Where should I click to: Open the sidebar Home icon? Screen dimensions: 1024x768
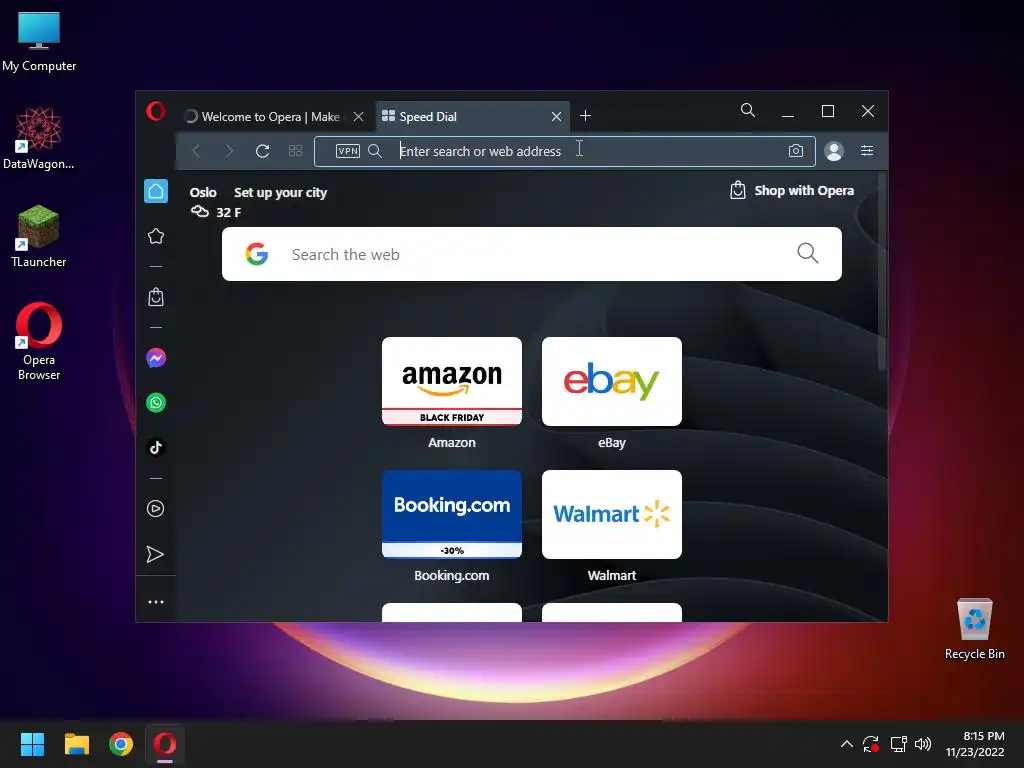click(x=156, y=191)
